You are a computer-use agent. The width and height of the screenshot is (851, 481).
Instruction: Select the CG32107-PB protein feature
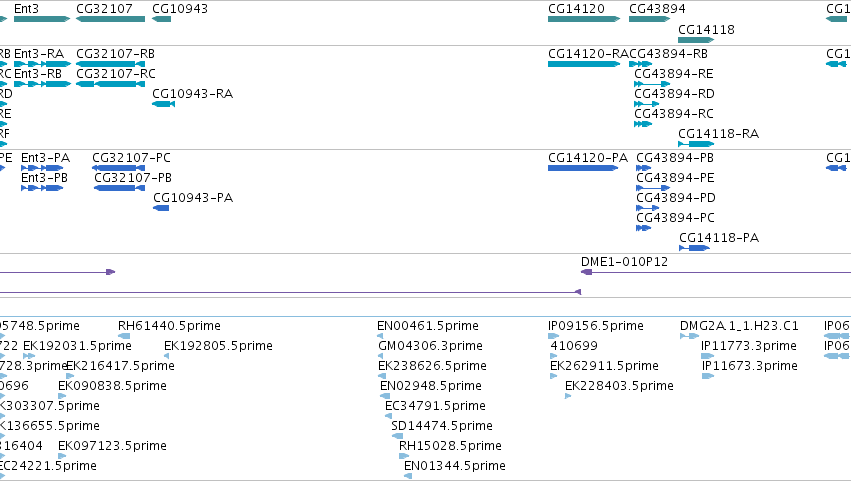pos(119,188)
